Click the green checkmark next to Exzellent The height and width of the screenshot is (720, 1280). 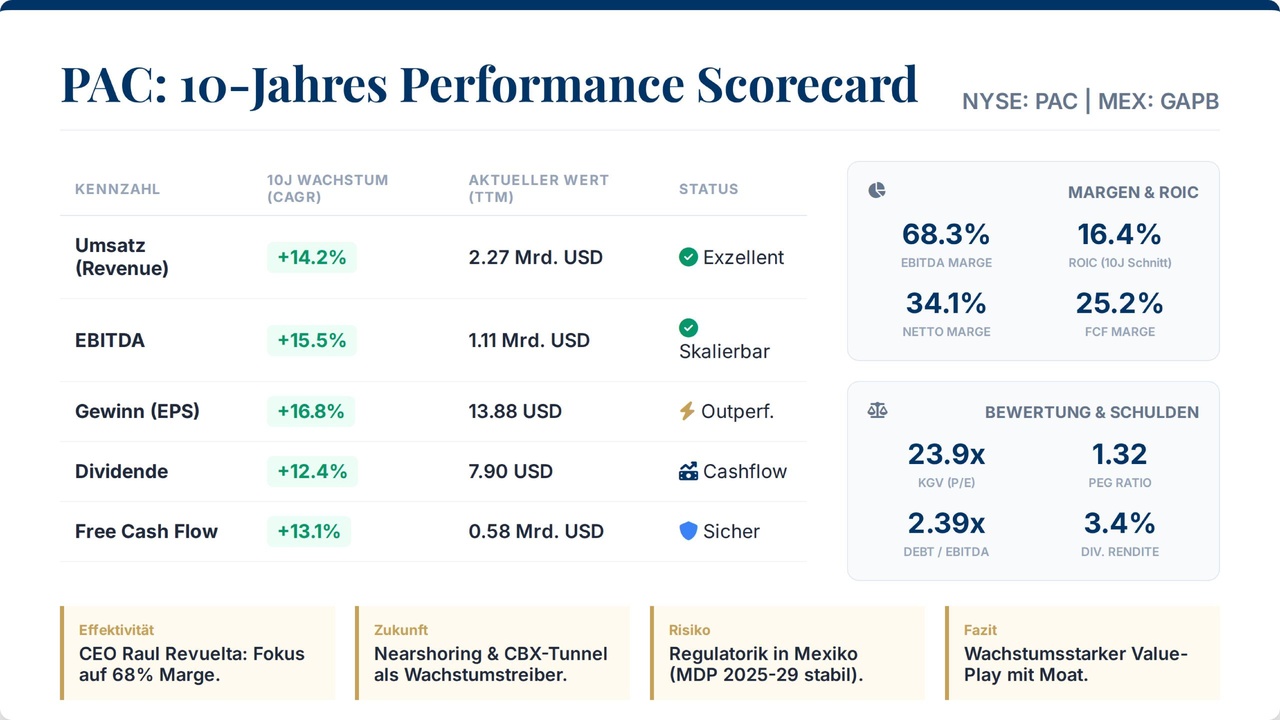(x=688, y=257)
